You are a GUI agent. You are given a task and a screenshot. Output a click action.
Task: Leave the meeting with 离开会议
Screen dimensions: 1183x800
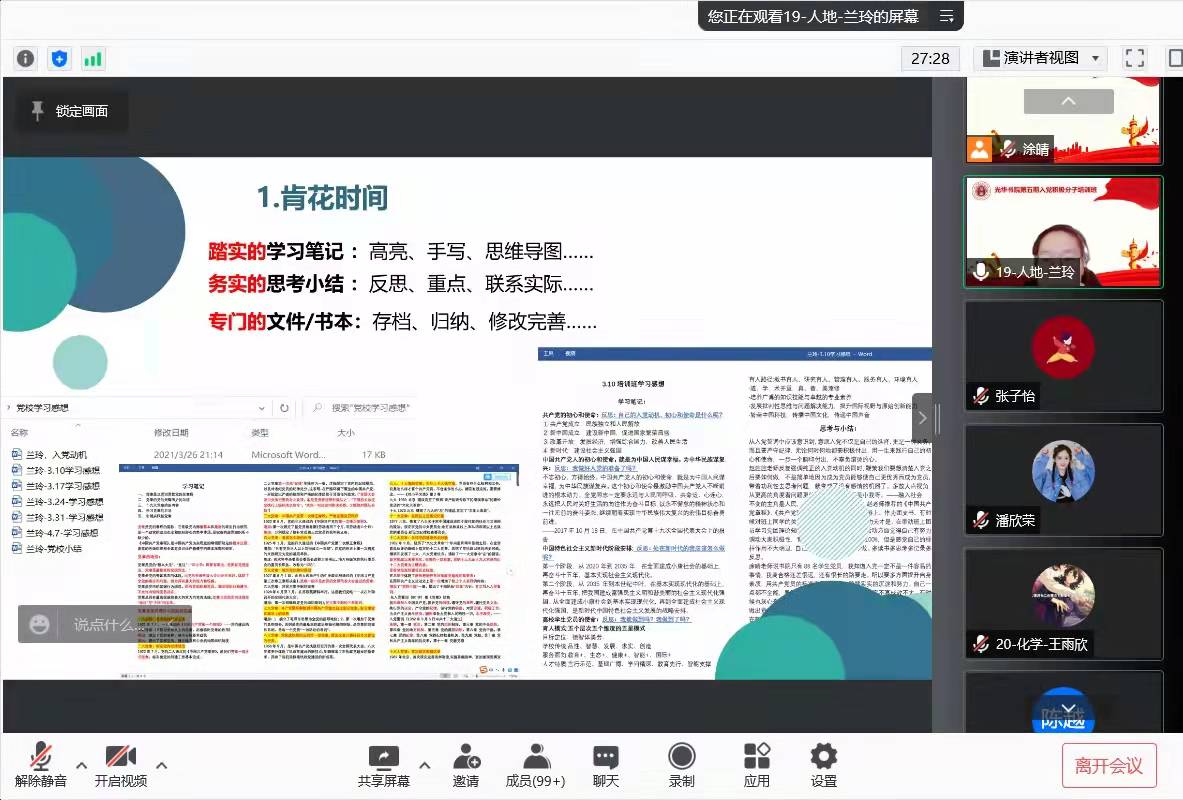[x=1108, y=766]
